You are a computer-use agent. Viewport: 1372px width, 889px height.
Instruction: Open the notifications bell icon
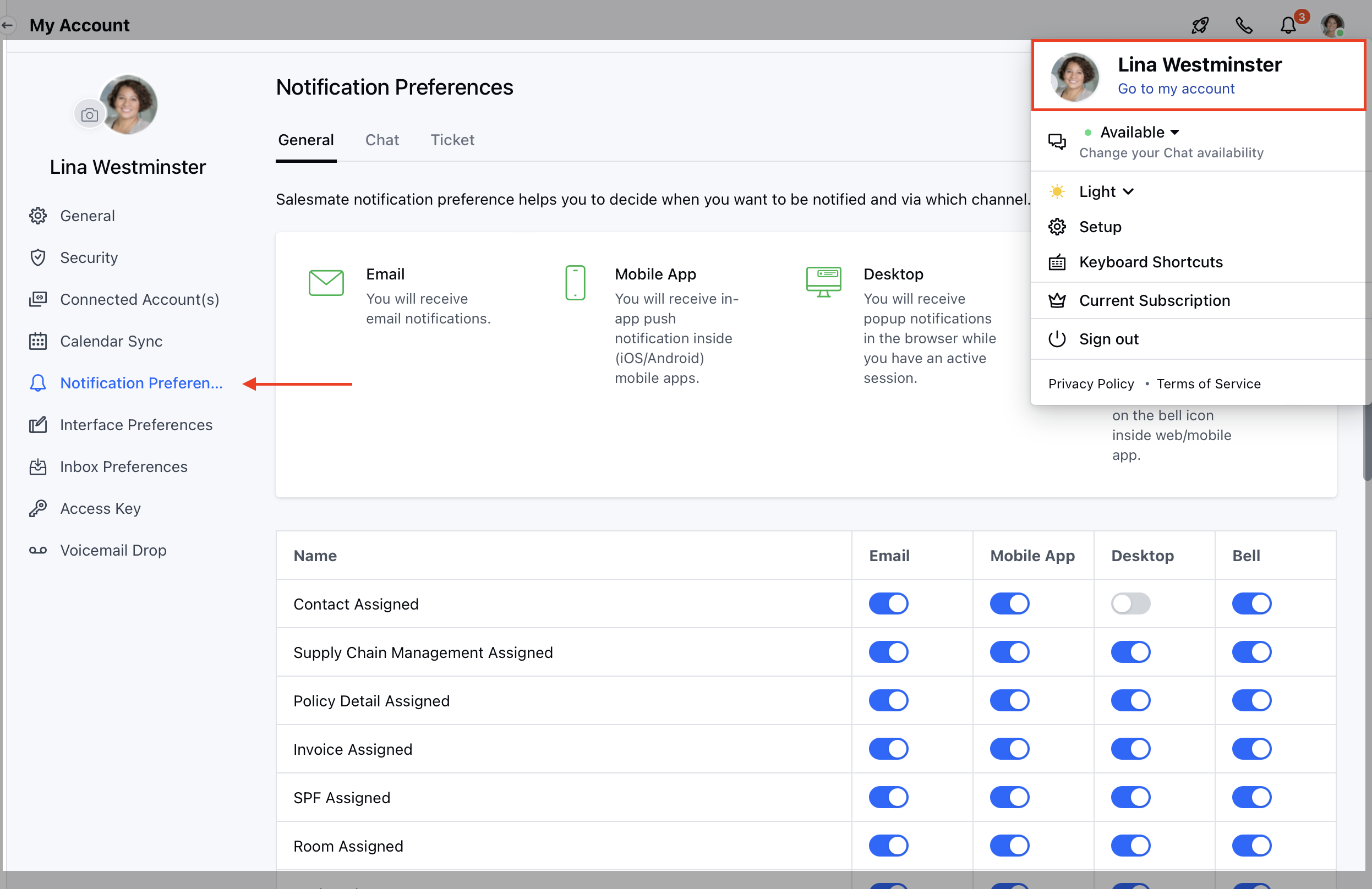click(1288, 25)
